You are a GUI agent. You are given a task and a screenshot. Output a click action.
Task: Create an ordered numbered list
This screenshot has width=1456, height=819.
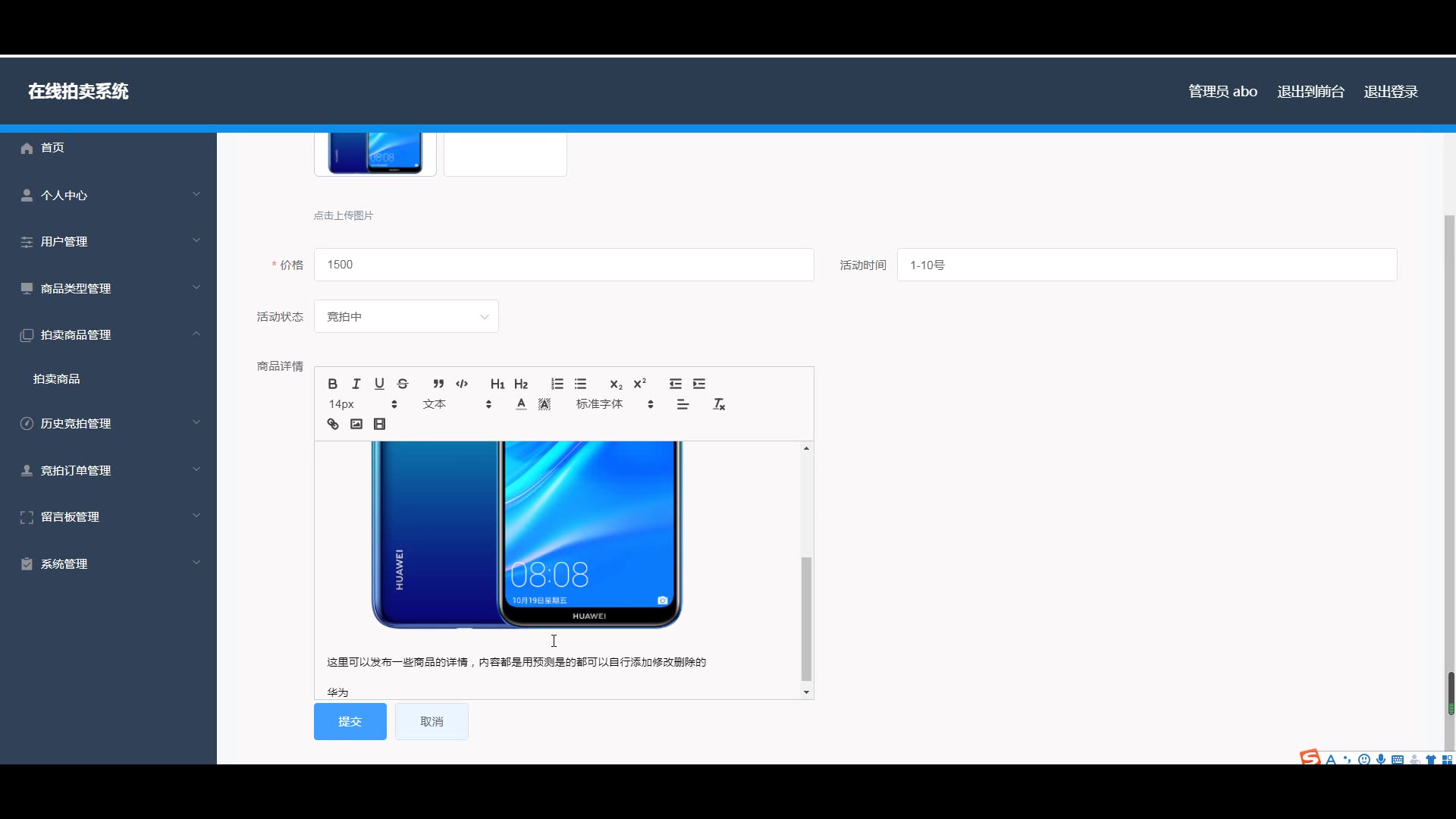click(x=557, y=384)
